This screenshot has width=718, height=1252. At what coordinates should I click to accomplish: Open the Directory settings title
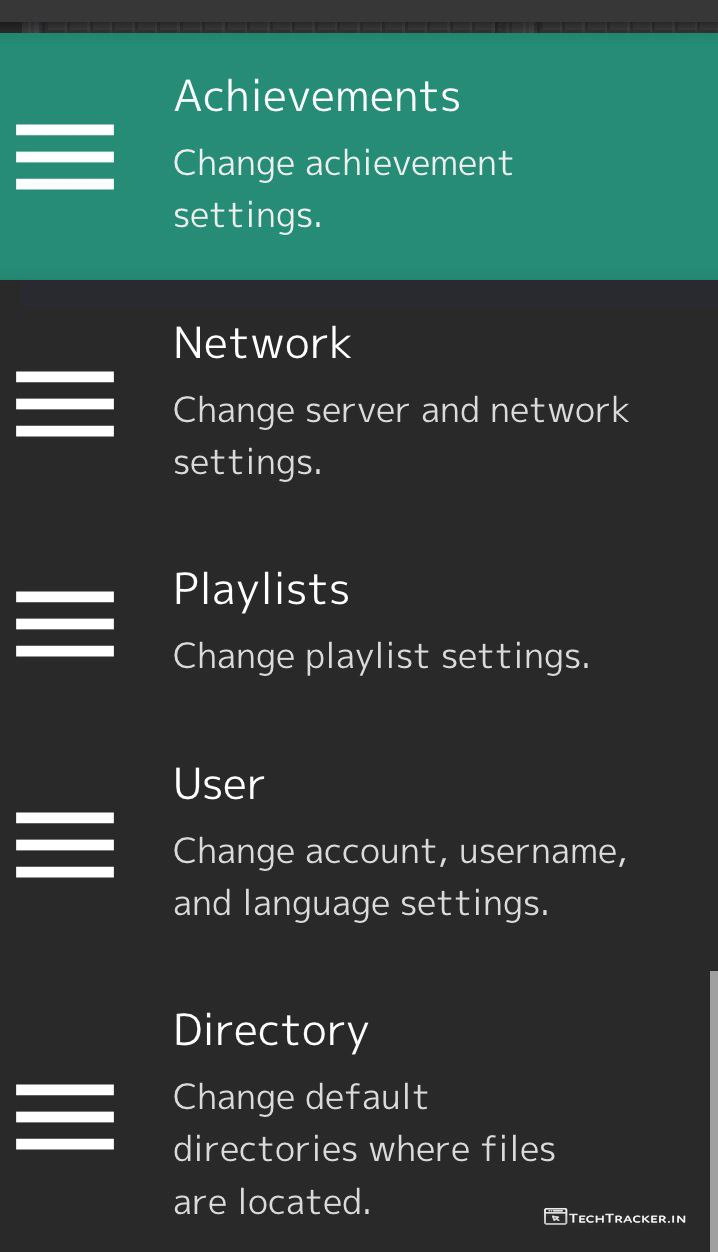pyautogui.click(x=271, y=1030)
